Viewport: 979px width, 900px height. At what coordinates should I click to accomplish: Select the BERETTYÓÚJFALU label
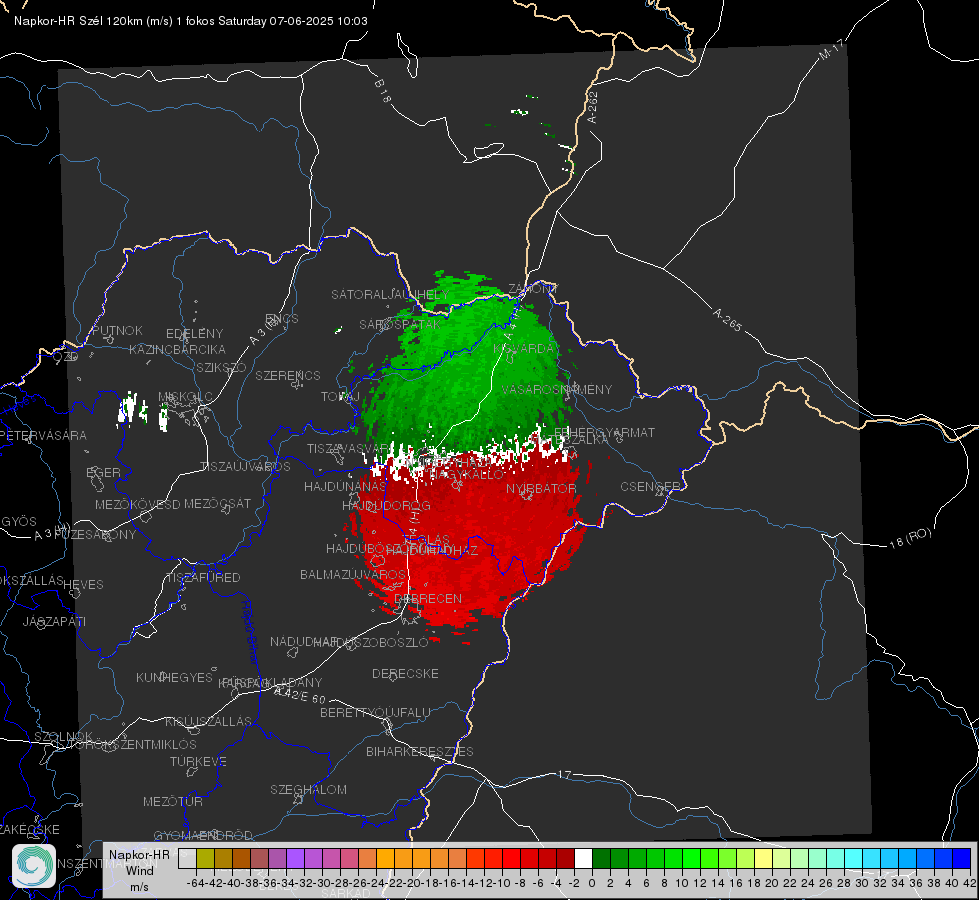click(375, 713)
